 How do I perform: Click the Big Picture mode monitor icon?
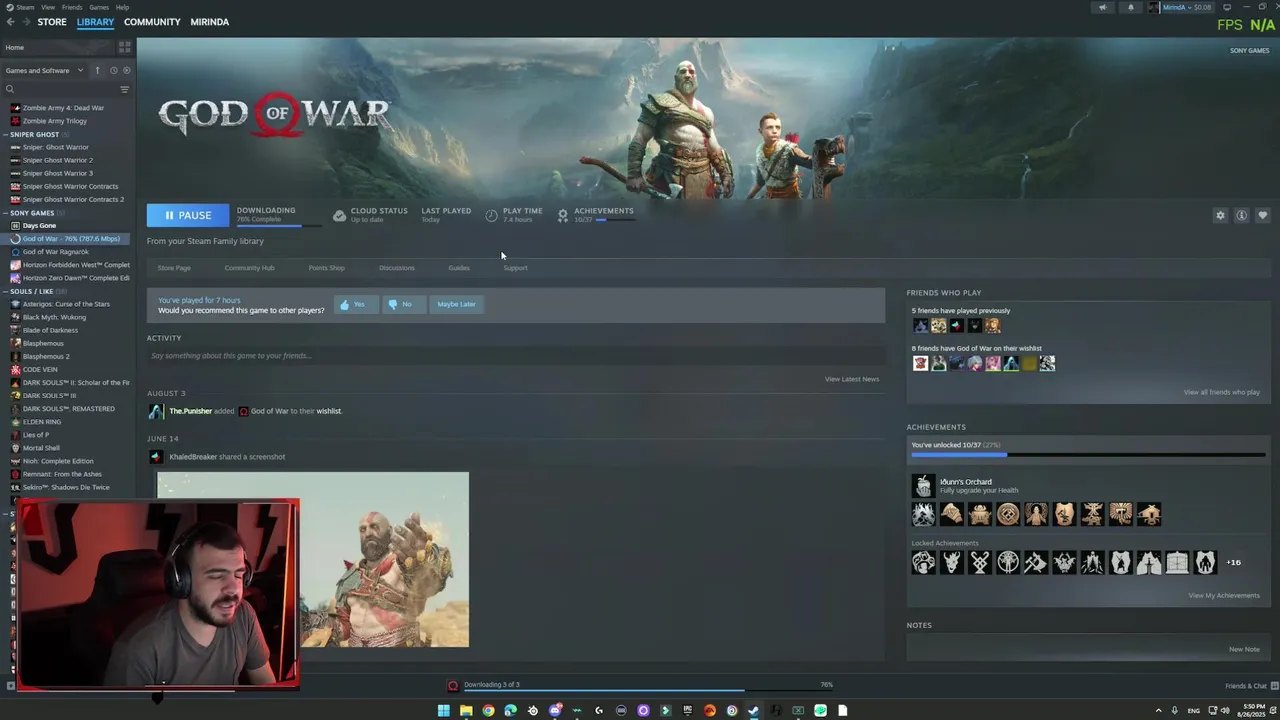tap(1227, 7)
